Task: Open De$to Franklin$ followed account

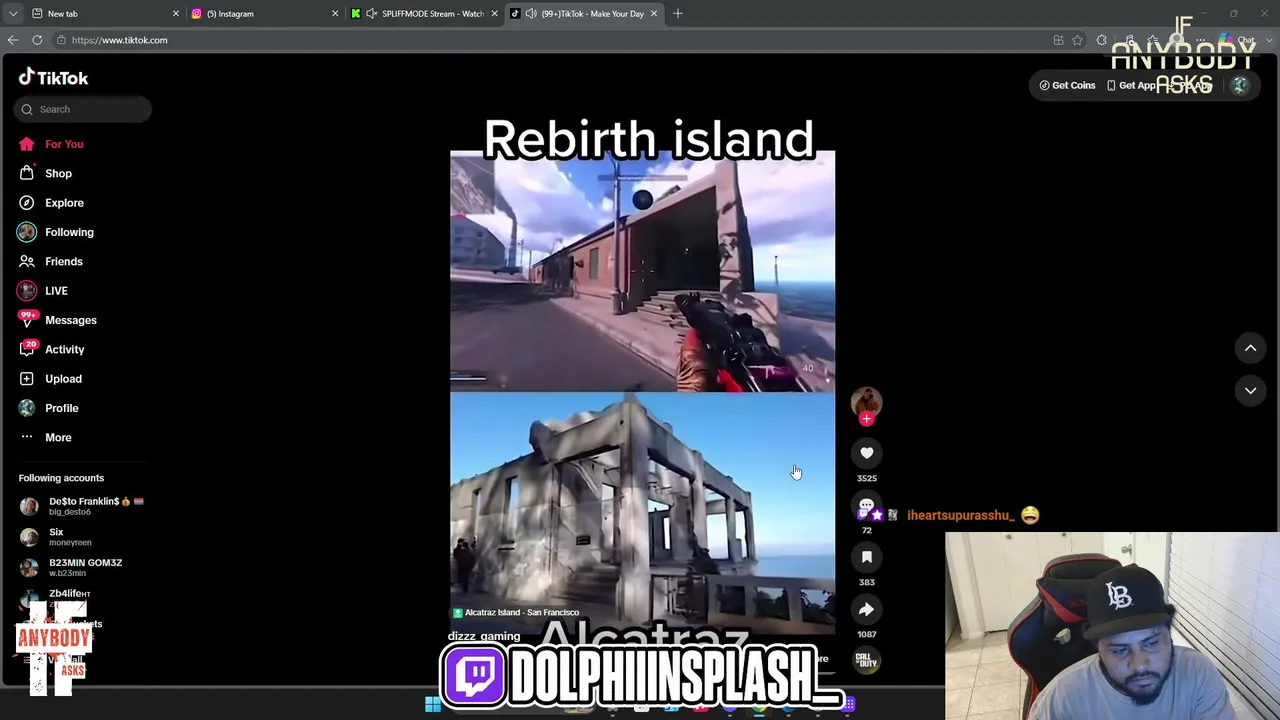Action: pyautogui.click(x=82, y=506)
